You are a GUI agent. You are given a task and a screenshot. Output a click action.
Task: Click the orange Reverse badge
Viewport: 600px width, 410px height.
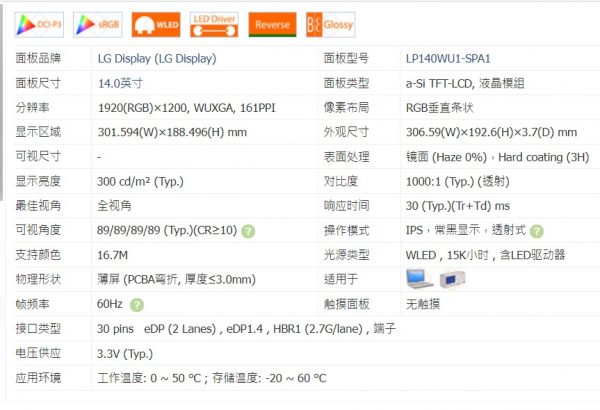pyautogui.click(x=272, y=25)
